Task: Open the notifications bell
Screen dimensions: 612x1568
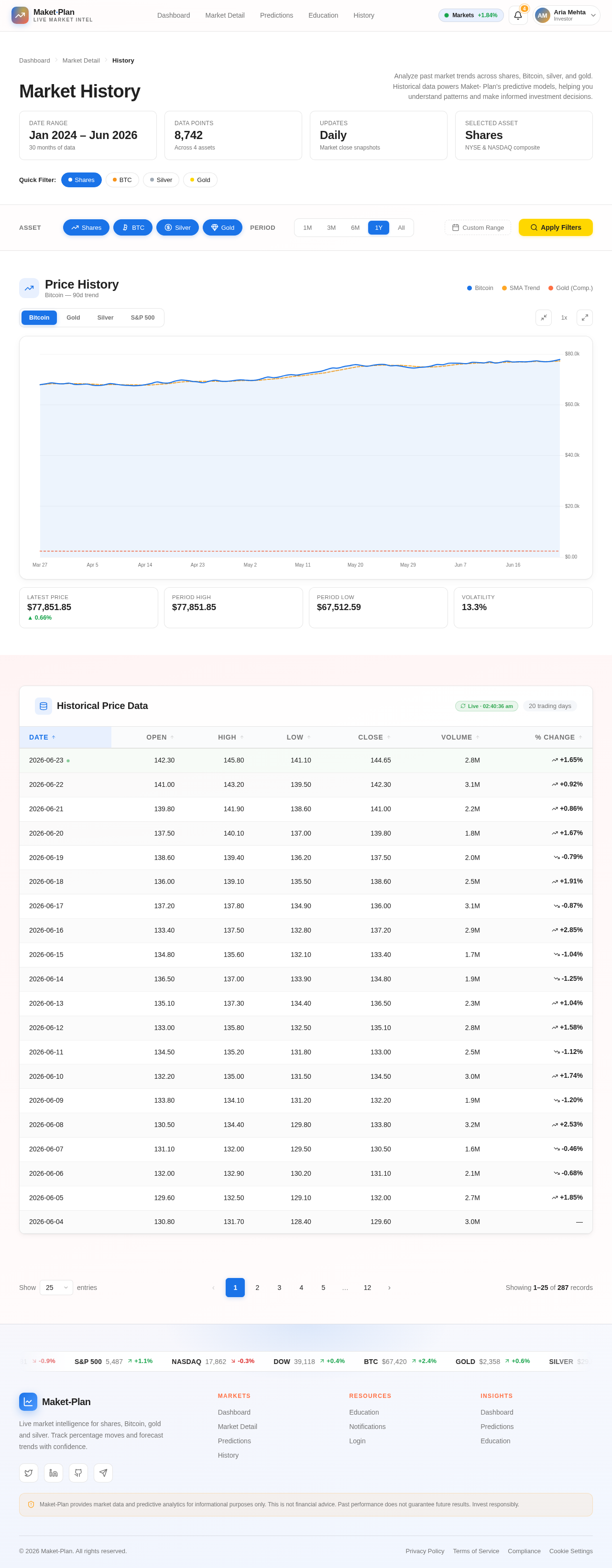Action: [x=518, y=15]
